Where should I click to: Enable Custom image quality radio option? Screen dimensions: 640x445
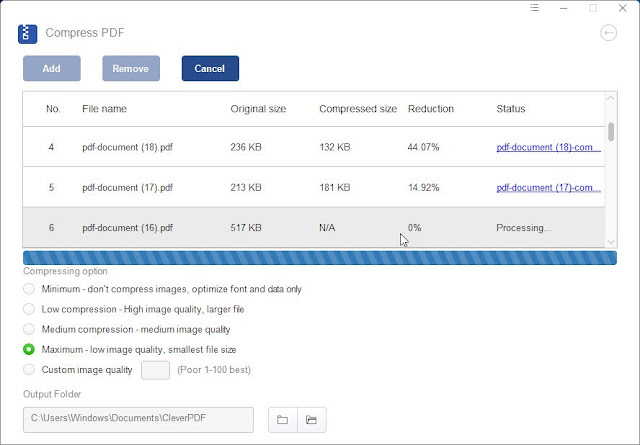pos(29,369)
